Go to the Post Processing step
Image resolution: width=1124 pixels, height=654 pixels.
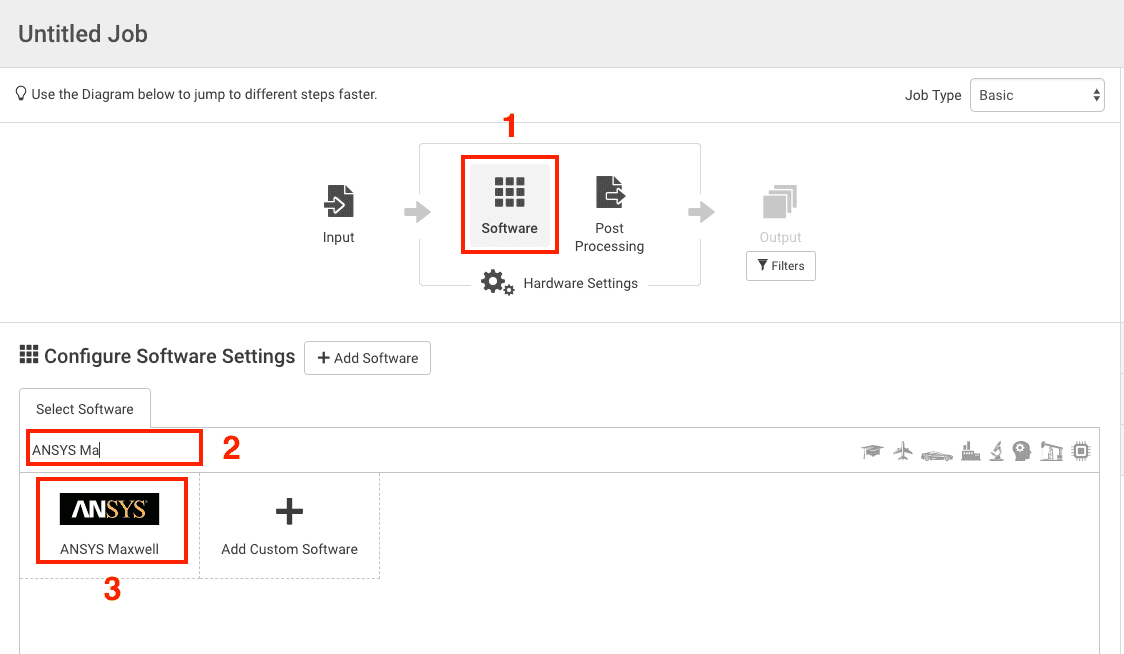[609, 214]
